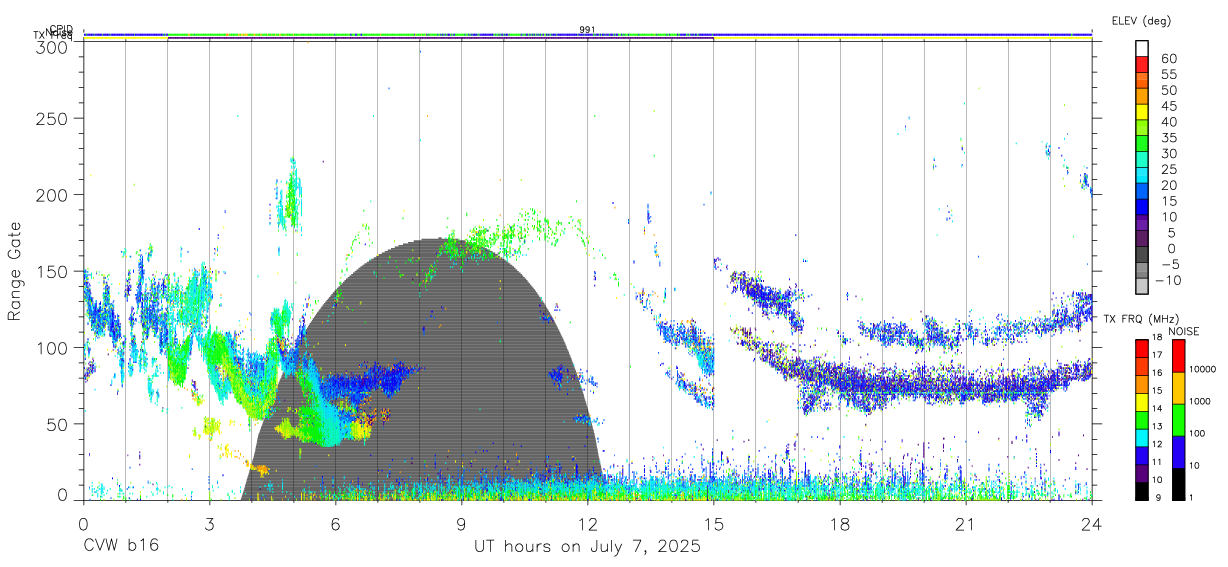Click the "6" tick on UT hours axis

pos(335,524)
